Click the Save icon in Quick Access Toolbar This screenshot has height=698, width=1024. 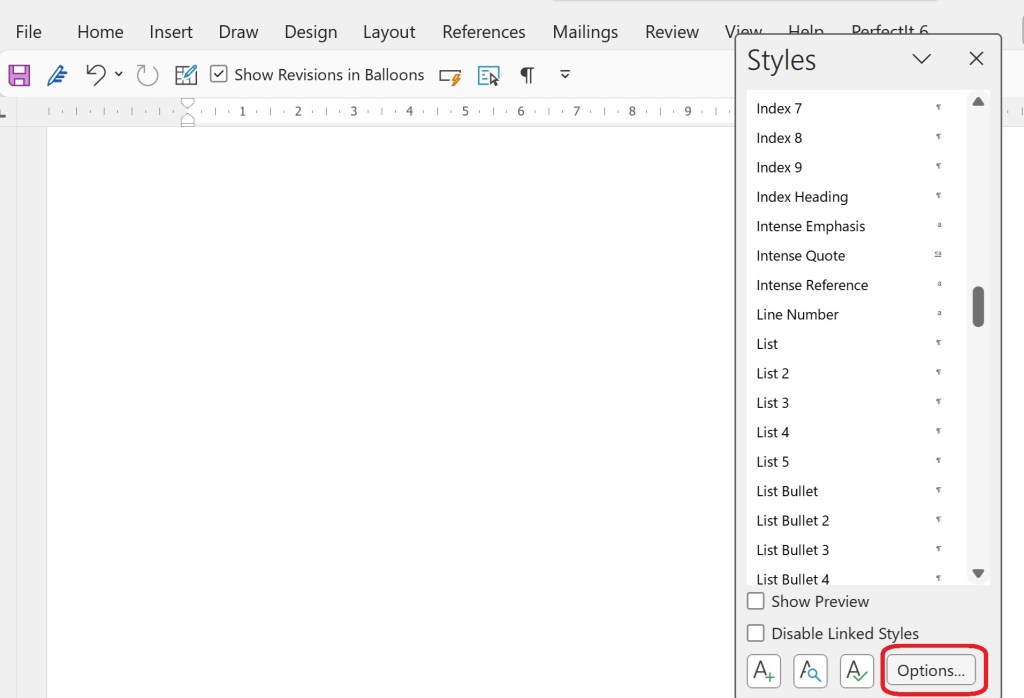pos(19,75)
